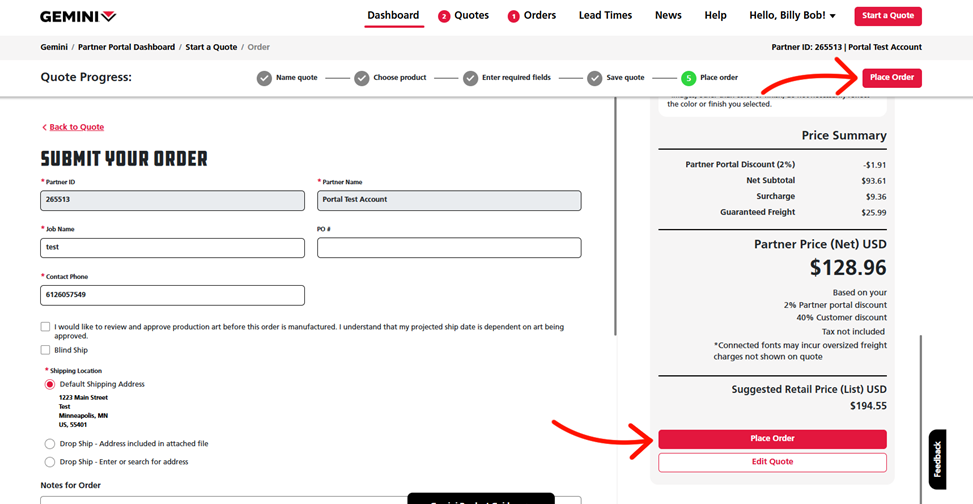Check the Blind Ship checkbox
The height and width of the screenshot is (504, 973).
45,350
